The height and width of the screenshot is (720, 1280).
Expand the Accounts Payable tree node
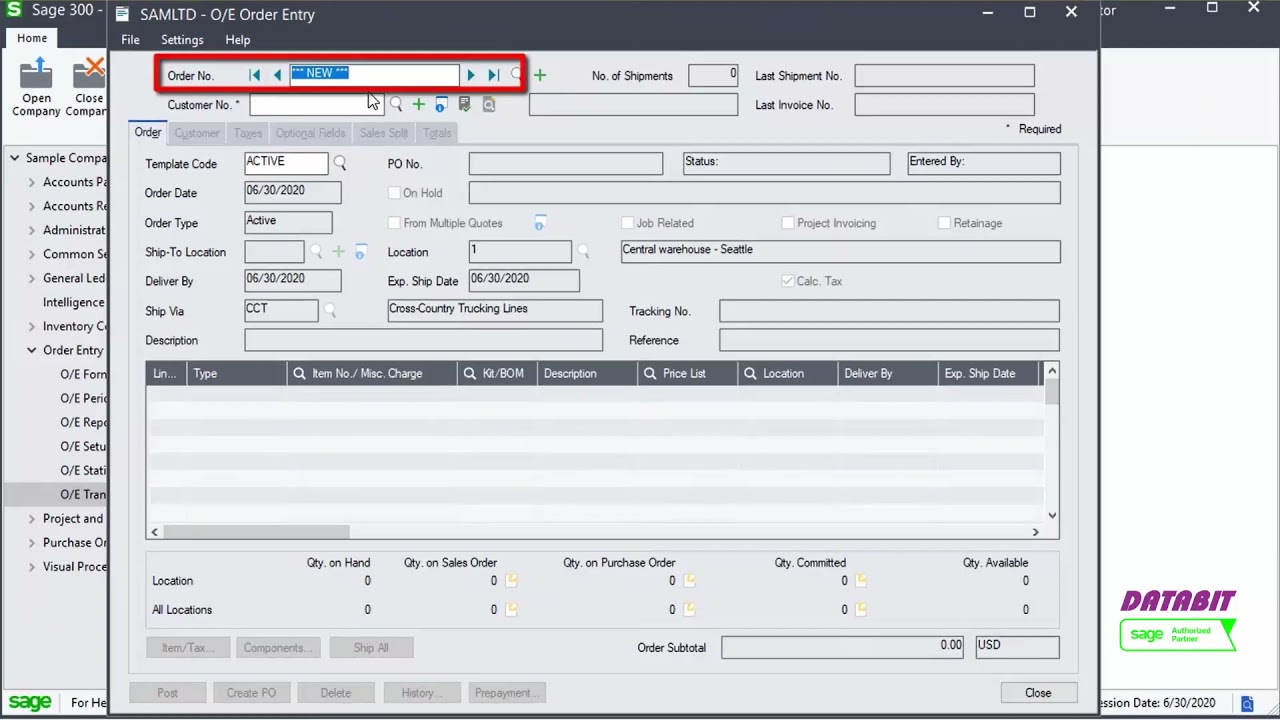[31, 182]
